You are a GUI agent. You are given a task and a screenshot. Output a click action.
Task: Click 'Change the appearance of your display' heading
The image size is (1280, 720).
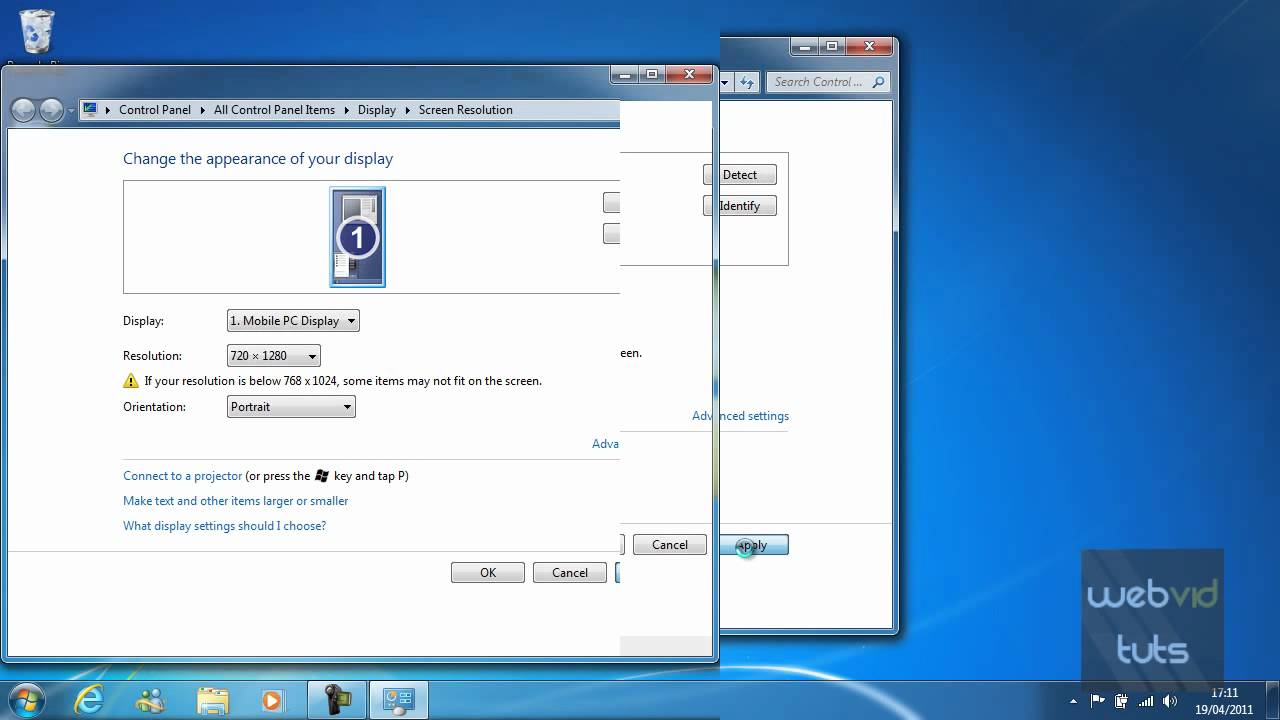click(258, 159)
